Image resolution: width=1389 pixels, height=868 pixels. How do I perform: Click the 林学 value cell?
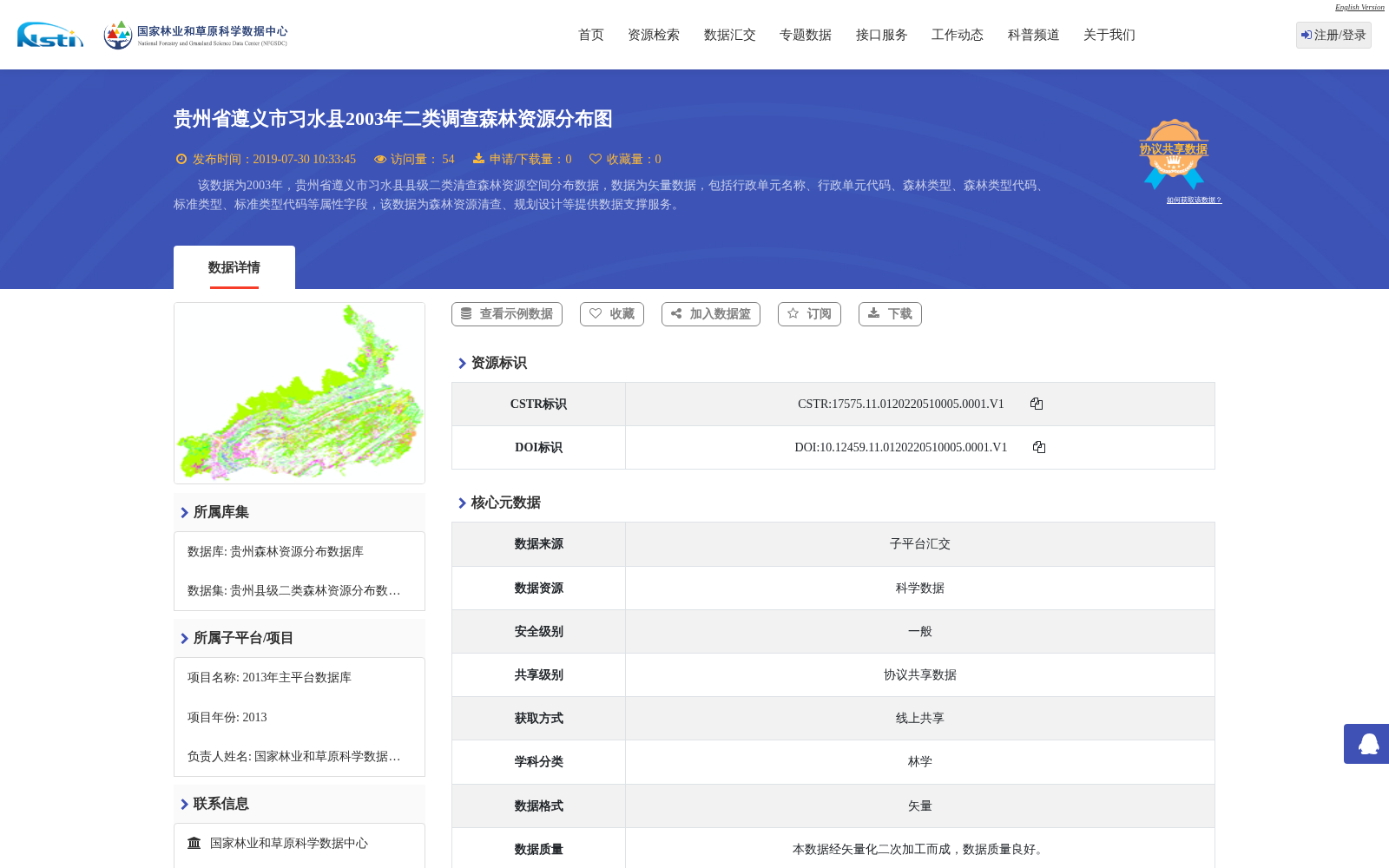pos(920,761)
